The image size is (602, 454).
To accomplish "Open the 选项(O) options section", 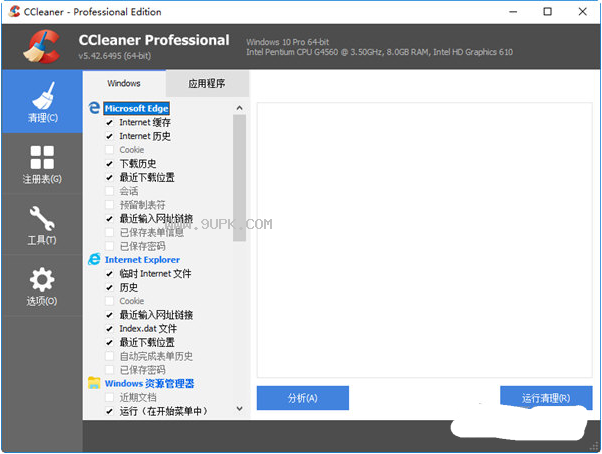I will pos(42,286).
